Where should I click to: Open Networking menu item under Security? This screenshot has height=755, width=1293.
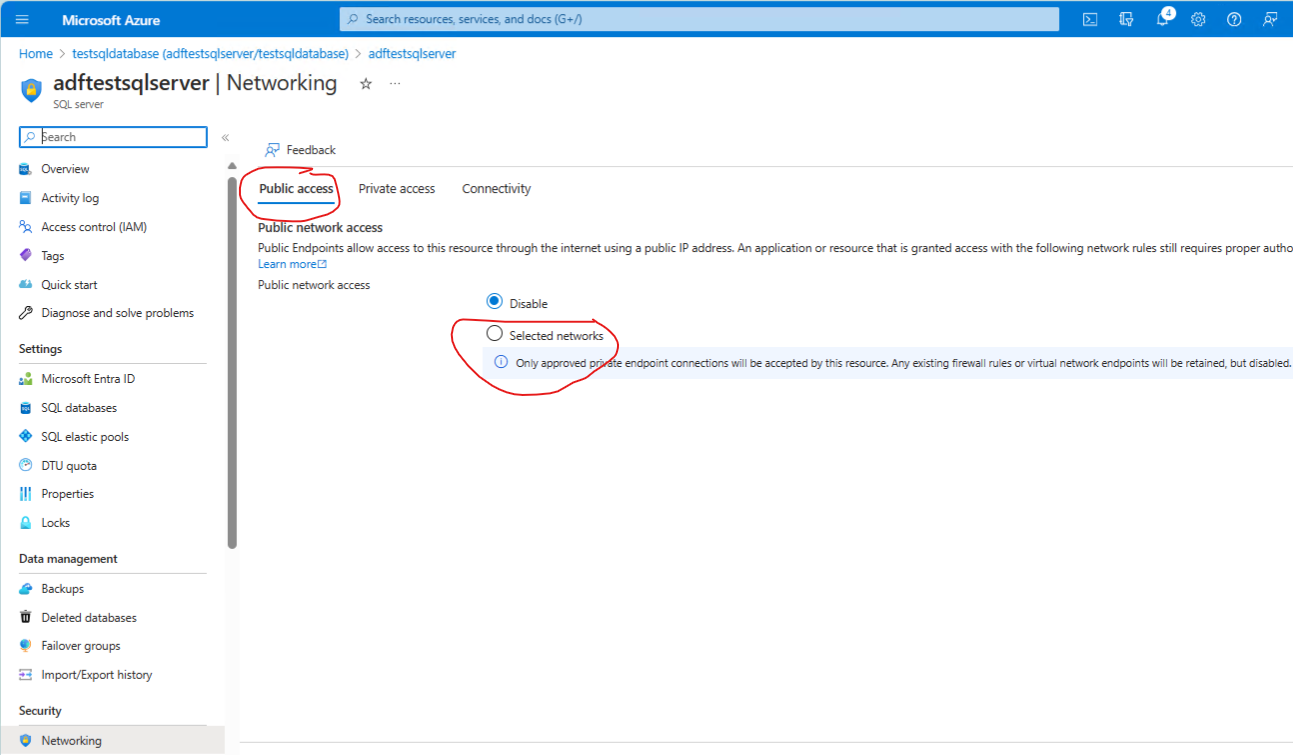point(112,741)
